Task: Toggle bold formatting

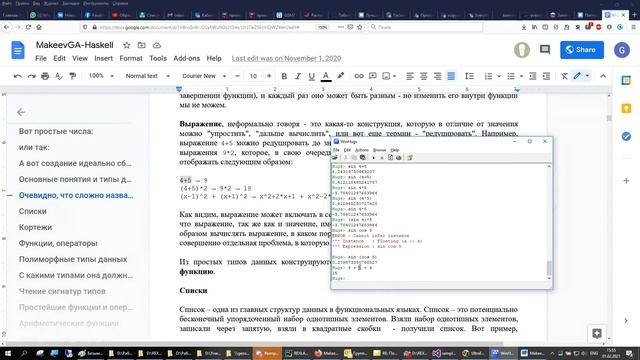Action: click(284, 76)
